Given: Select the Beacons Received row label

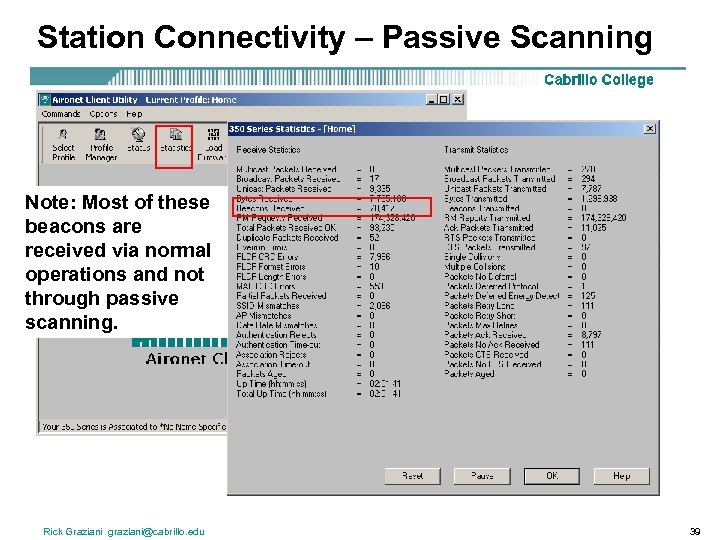Looking at the screenshot, I should point(270,208).
